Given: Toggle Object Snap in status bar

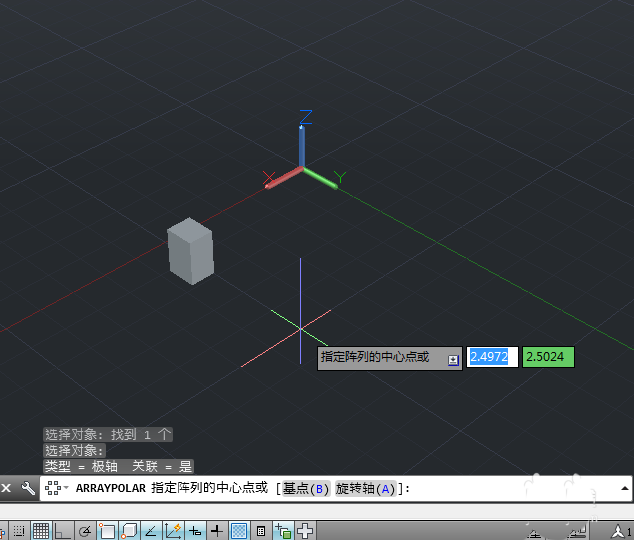Looking at the screenshot, I should (x=107, y=531).
